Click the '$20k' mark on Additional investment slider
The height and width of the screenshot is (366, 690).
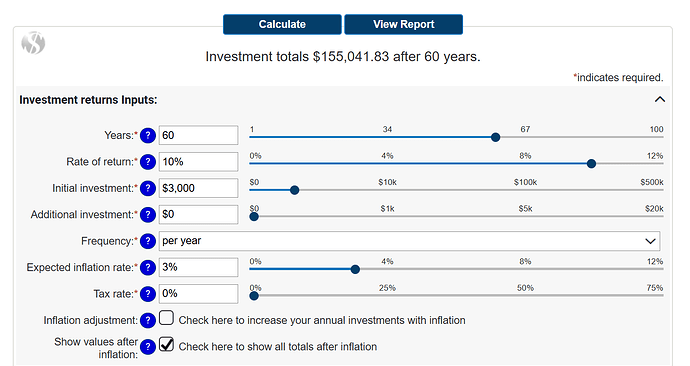(654, 209)
